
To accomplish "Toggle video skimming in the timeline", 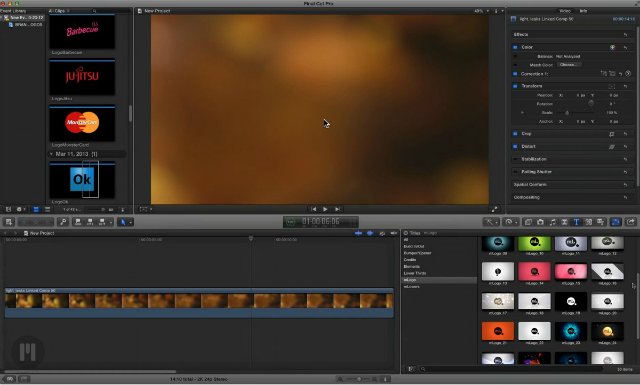I will [x=358, y=233].
